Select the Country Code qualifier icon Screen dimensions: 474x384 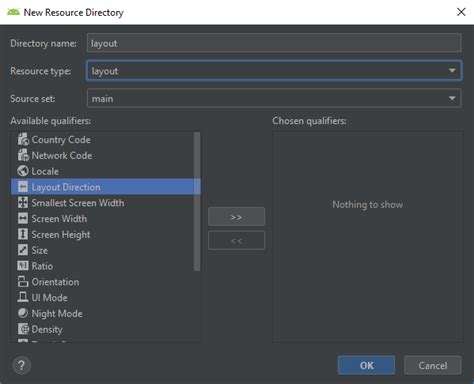(x=23, y=139)
